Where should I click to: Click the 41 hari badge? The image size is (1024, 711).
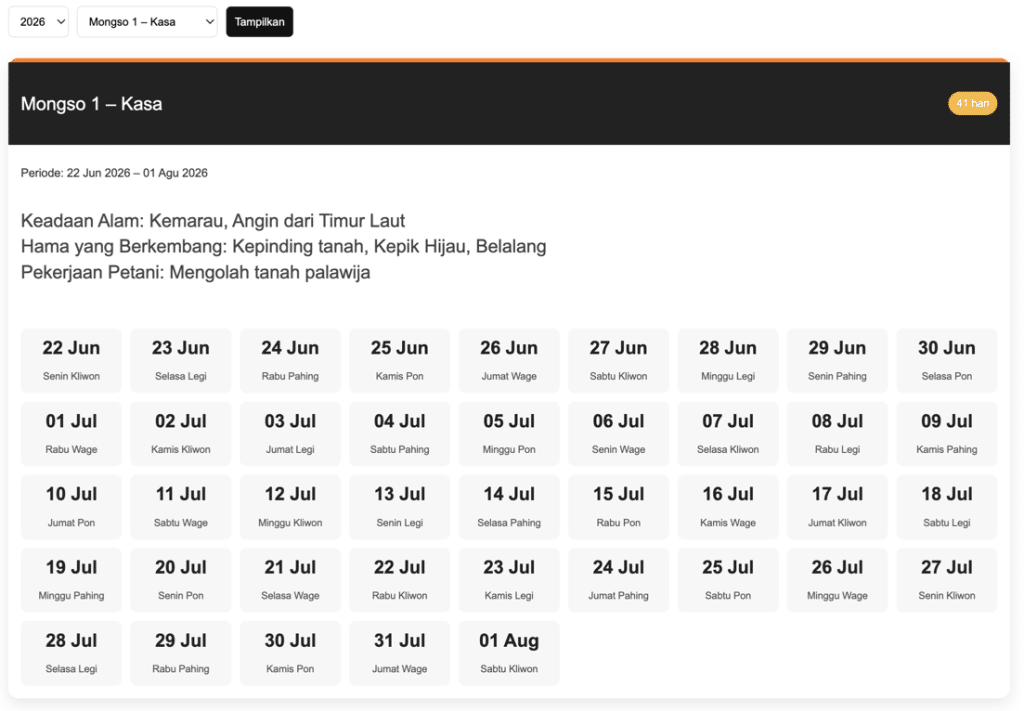tap(972, 104)
